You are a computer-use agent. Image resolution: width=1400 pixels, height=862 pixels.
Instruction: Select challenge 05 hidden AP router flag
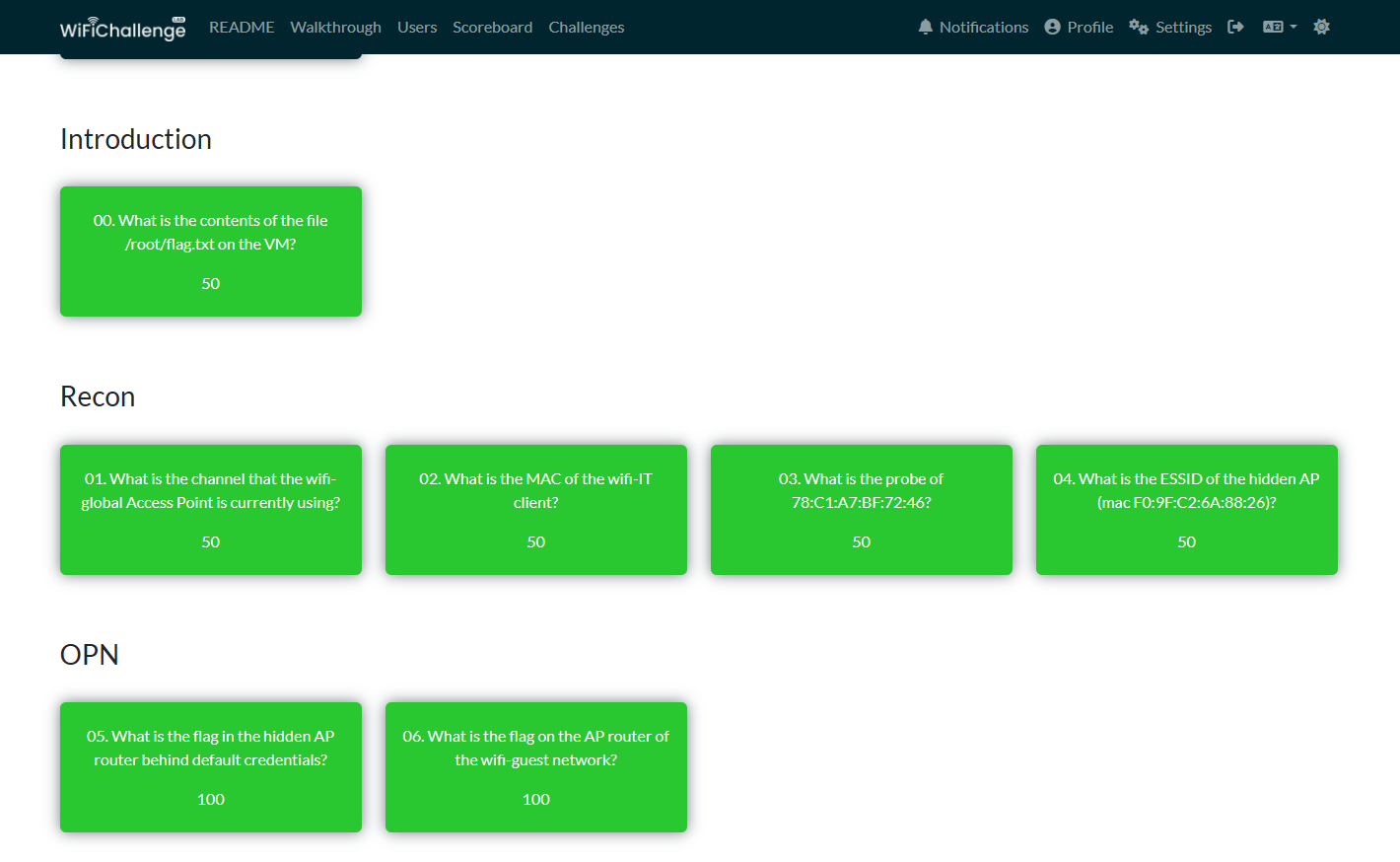pos(211,767)
